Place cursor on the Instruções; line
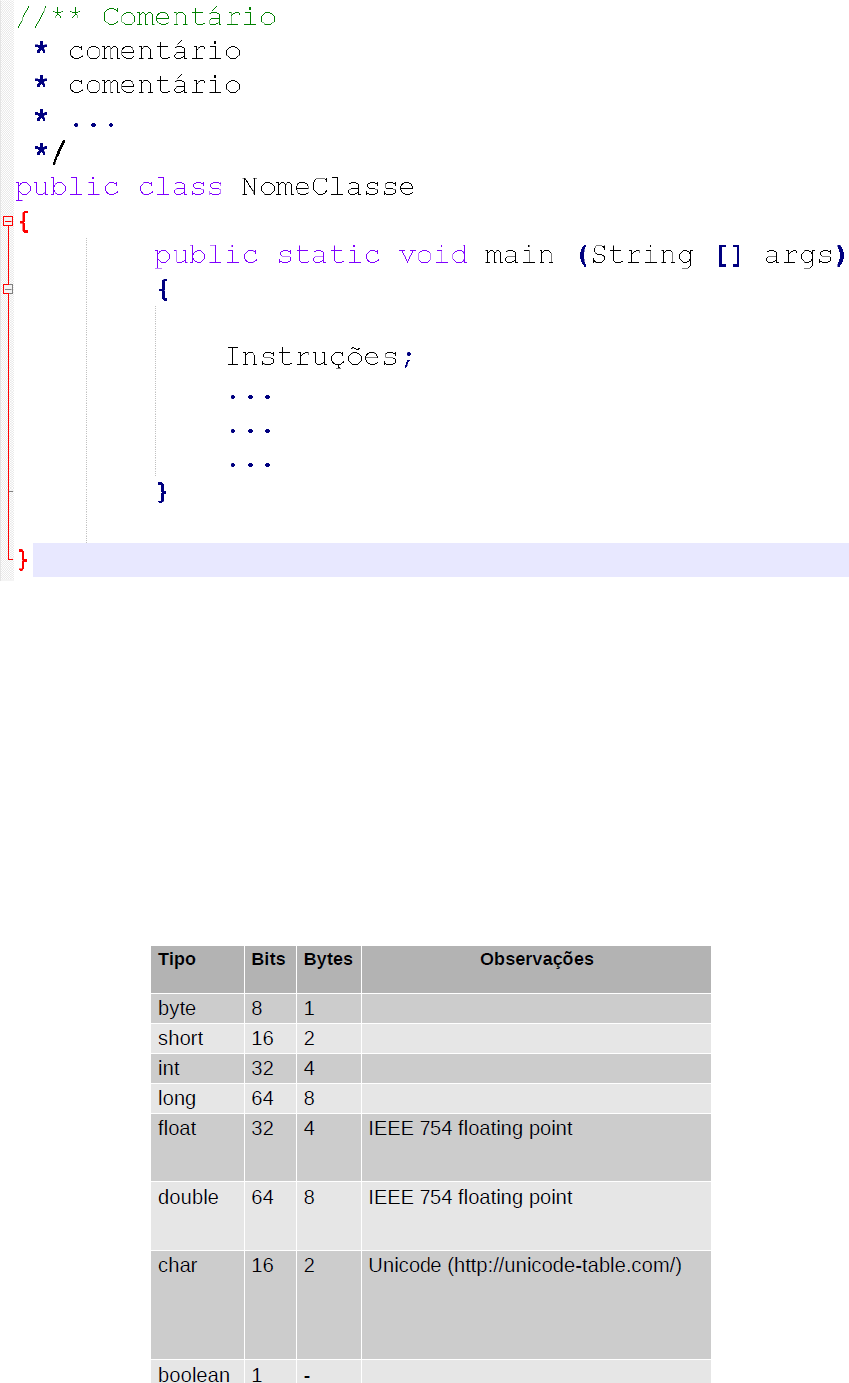The width and height of the screenshot is (849, 1383). 319,357
